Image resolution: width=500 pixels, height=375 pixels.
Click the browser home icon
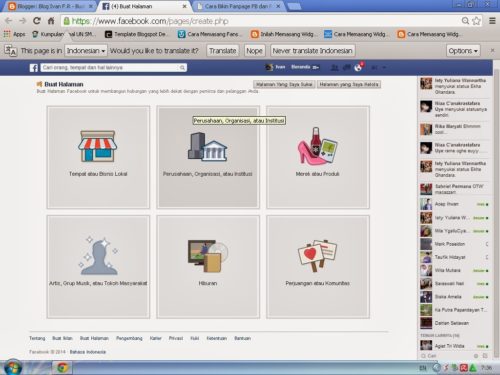[x=51, y=21]
